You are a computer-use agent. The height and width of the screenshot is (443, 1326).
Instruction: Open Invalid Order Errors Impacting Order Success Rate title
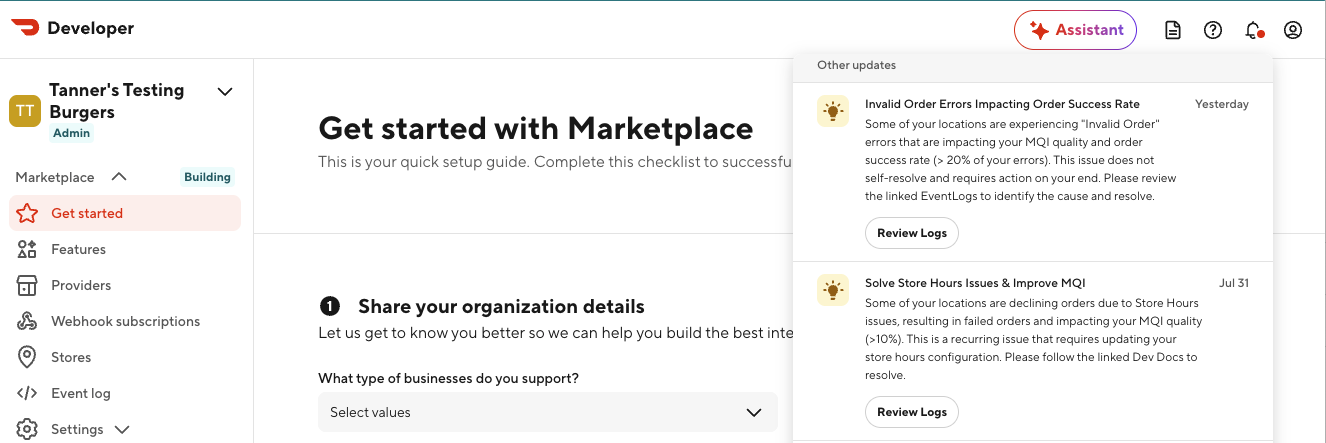[1002, 104]
